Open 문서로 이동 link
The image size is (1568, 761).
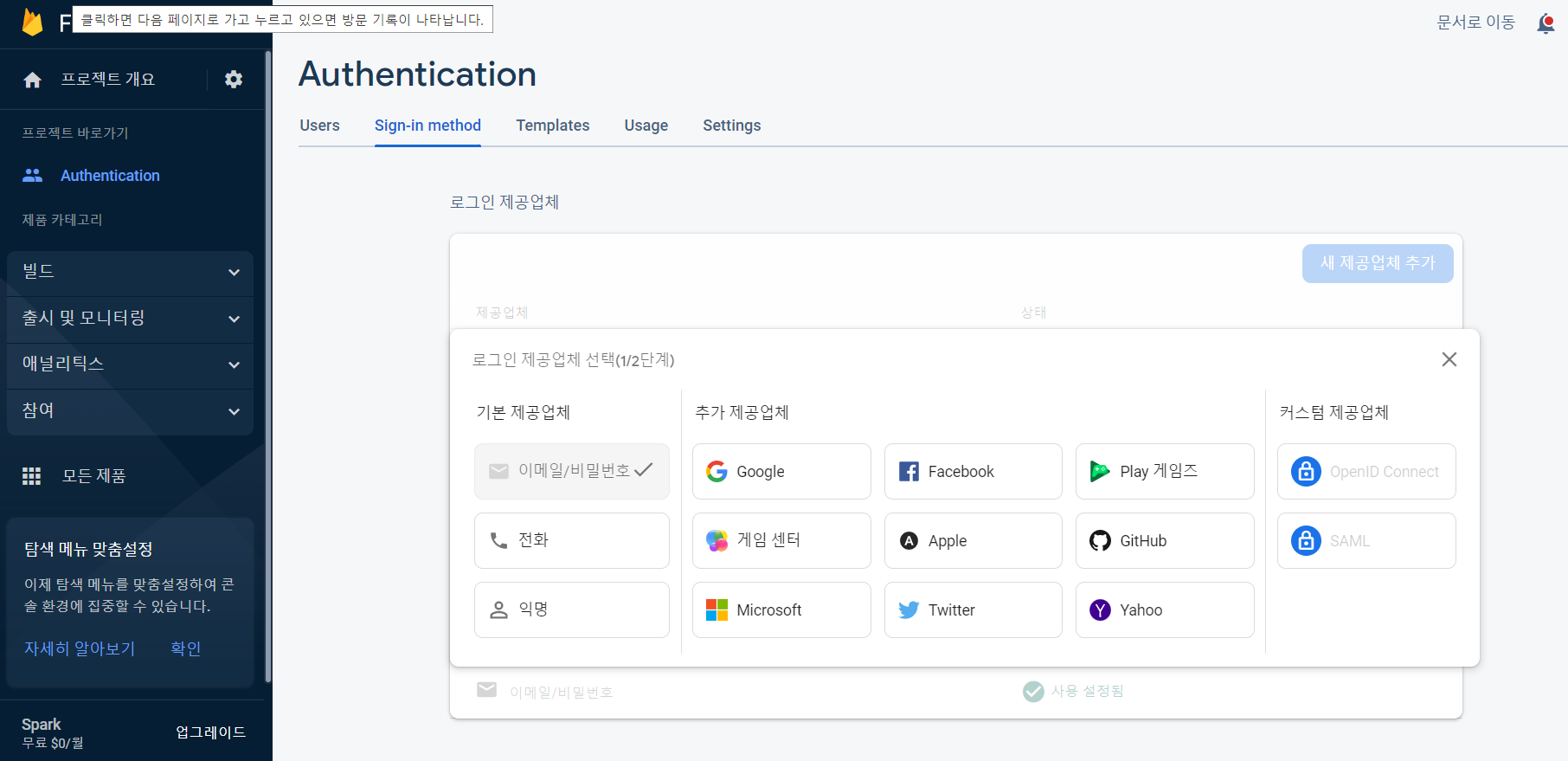coord(1476,23)
